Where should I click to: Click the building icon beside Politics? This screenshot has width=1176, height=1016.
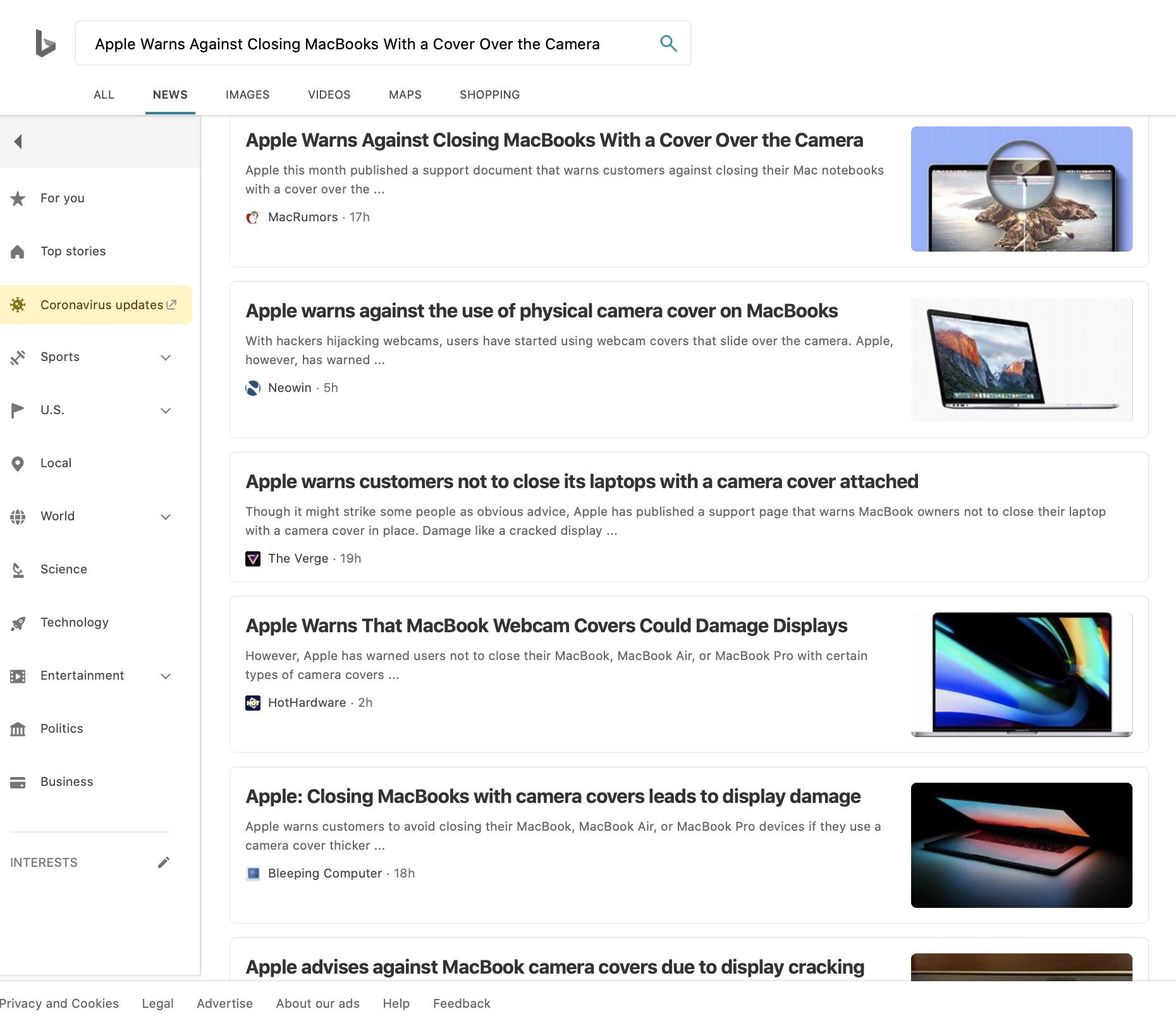tap(18, 729)
